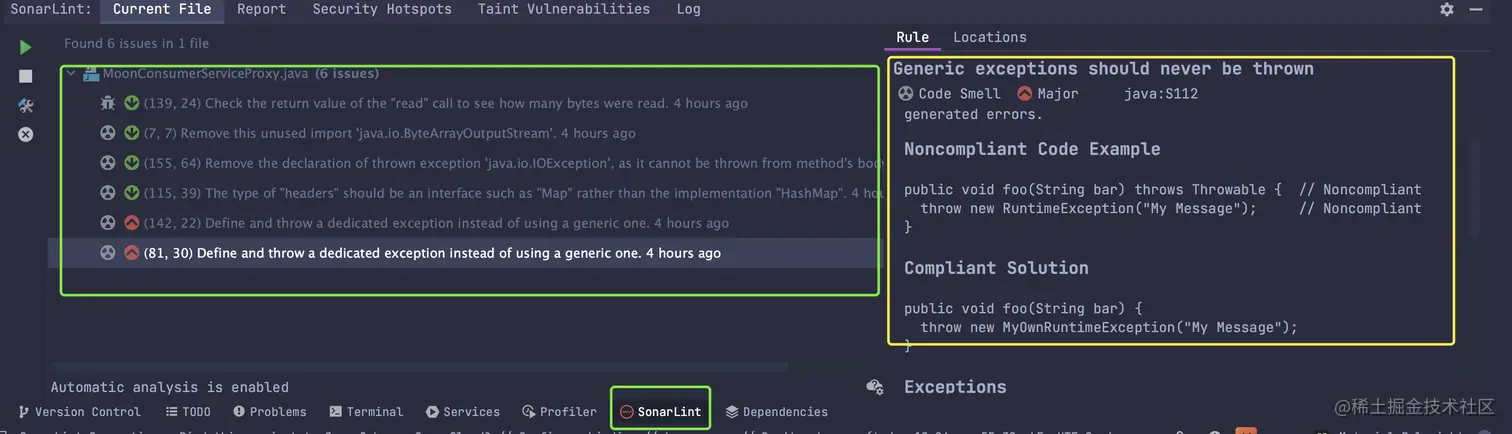Viewport: 1512px width, 434px height.
Task: Click "Automatic analysis is enabled" status text
Action: [x=170, y=387]
